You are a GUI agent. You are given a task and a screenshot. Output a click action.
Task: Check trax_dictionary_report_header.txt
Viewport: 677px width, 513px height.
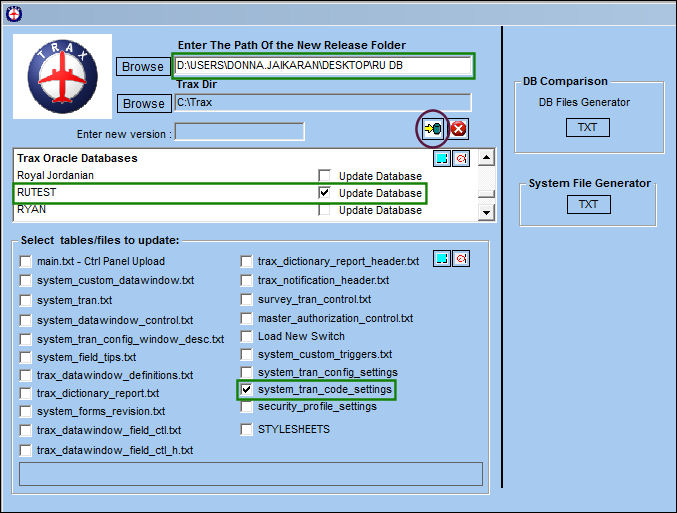click(247, 261)
